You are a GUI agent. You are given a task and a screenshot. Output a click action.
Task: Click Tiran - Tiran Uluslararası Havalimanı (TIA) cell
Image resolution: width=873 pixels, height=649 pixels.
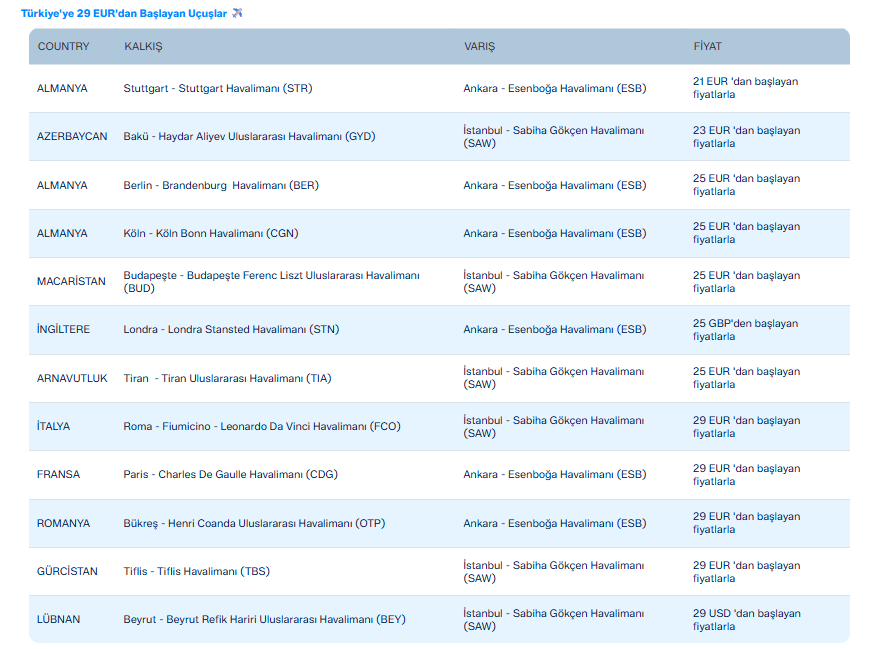point(227,378)
